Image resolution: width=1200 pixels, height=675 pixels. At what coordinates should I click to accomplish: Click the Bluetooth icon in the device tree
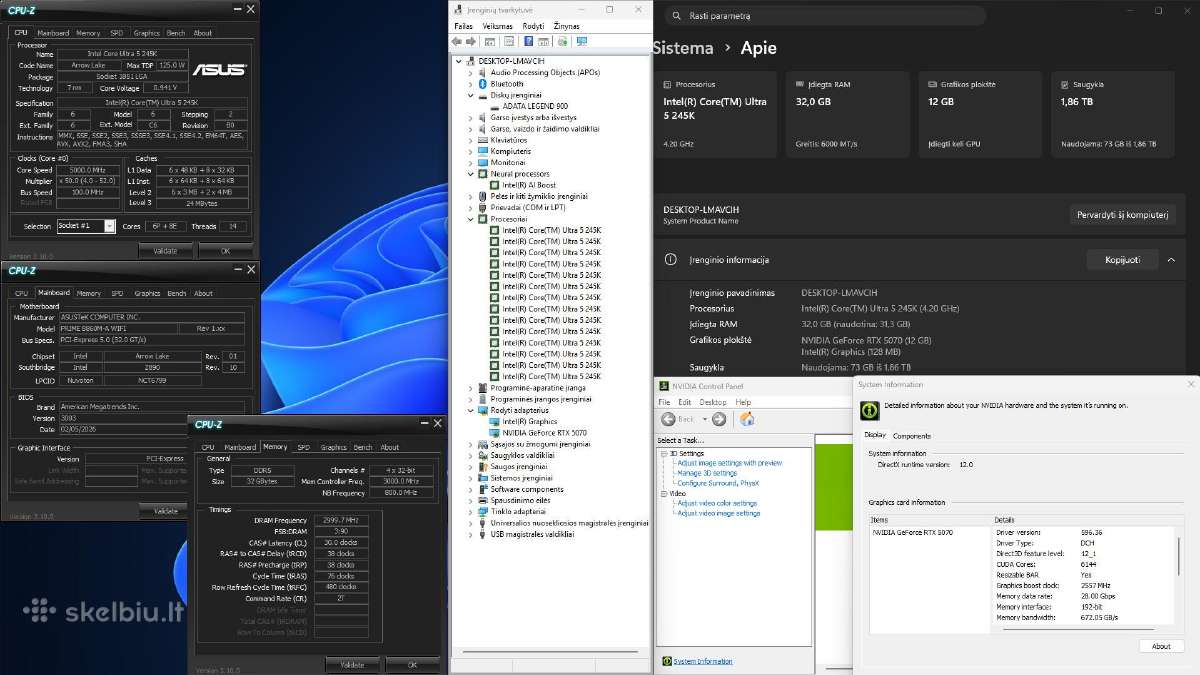coord(484,84)
